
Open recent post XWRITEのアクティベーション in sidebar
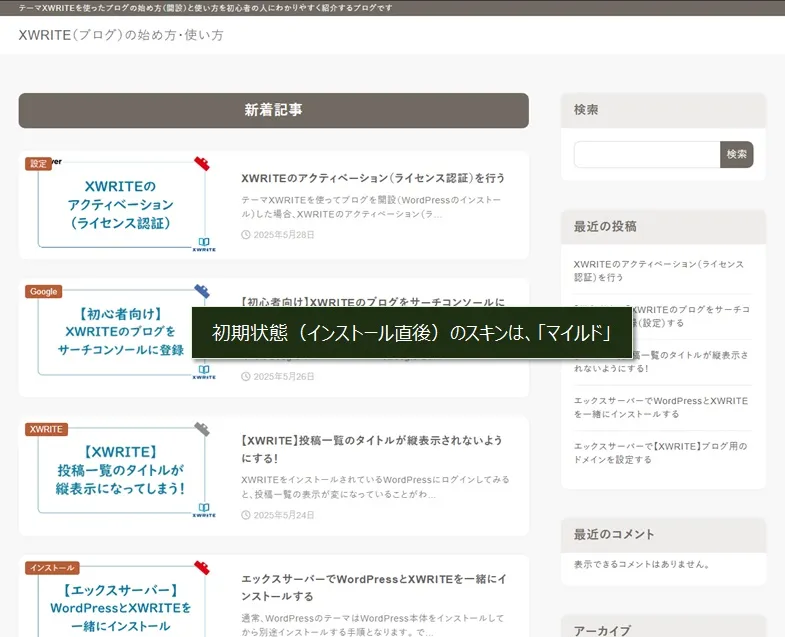tap(659, 270)
